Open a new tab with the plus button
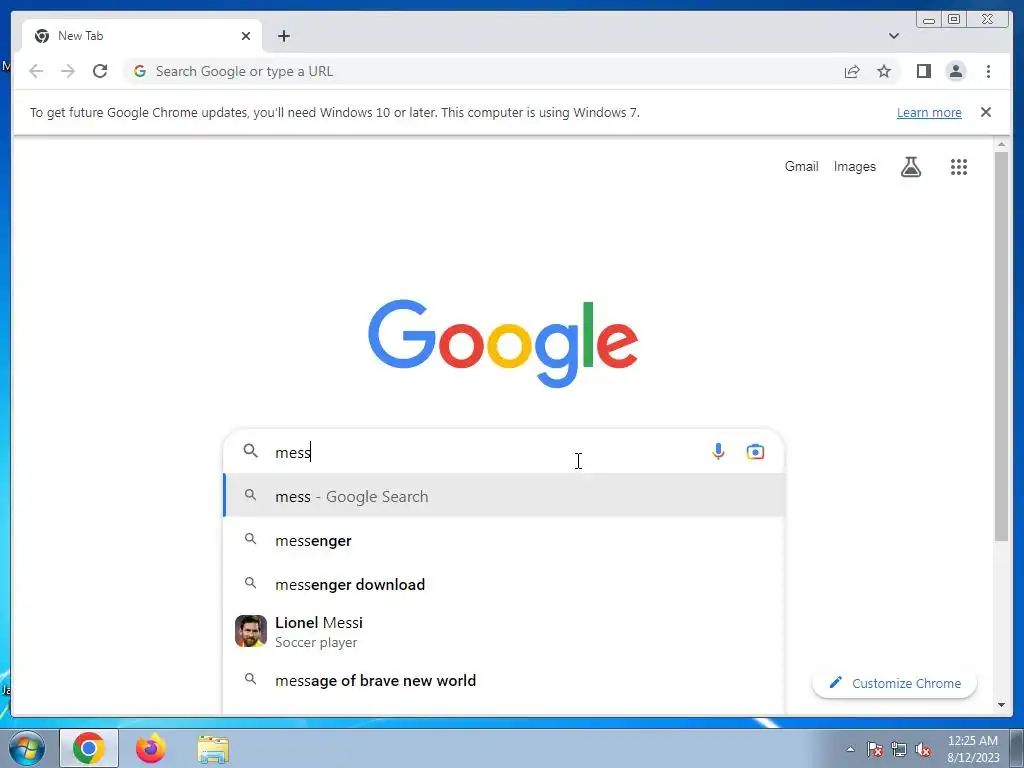Screen dimensions: 1024x768 [283, 36]
